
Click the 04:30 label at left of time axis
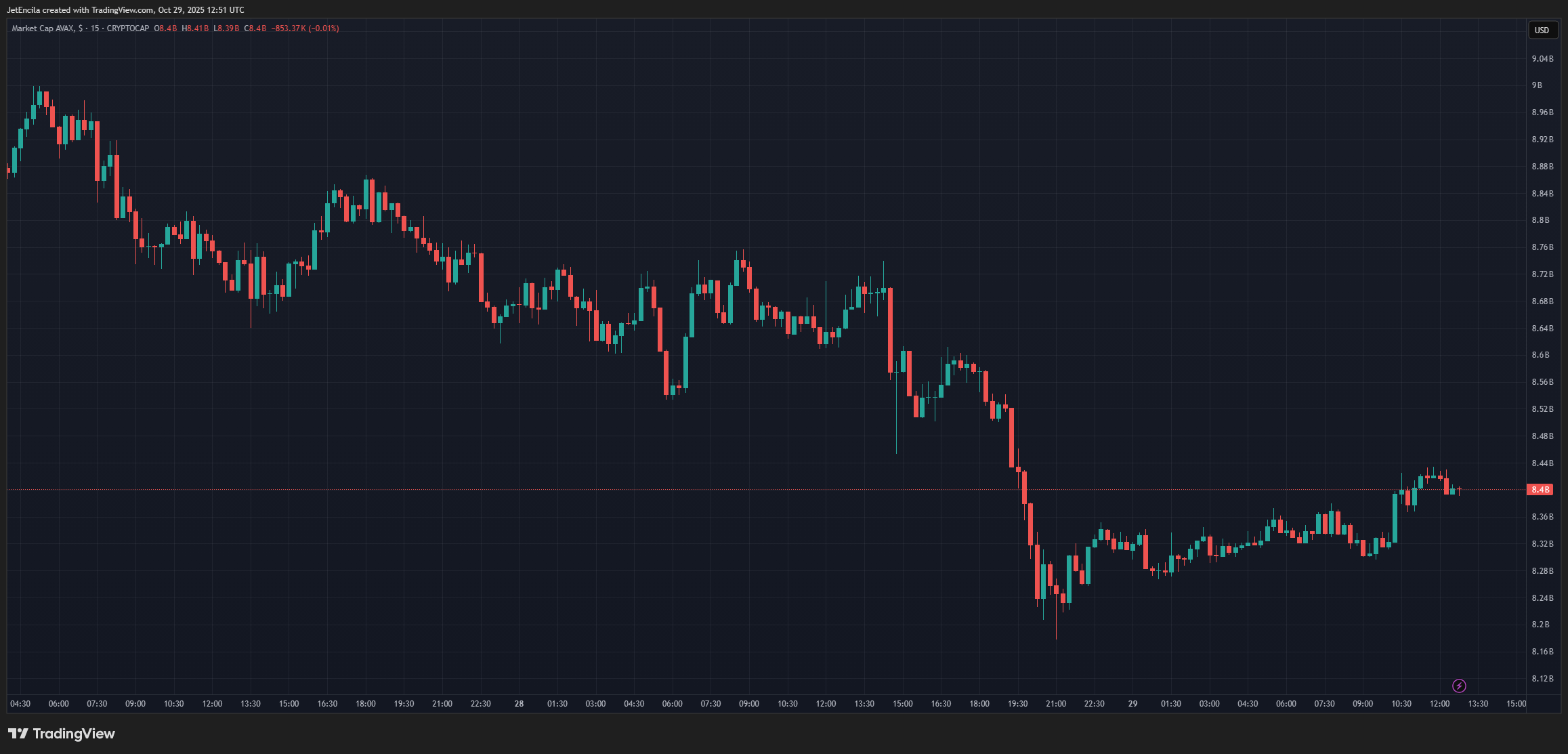[20, 704]
